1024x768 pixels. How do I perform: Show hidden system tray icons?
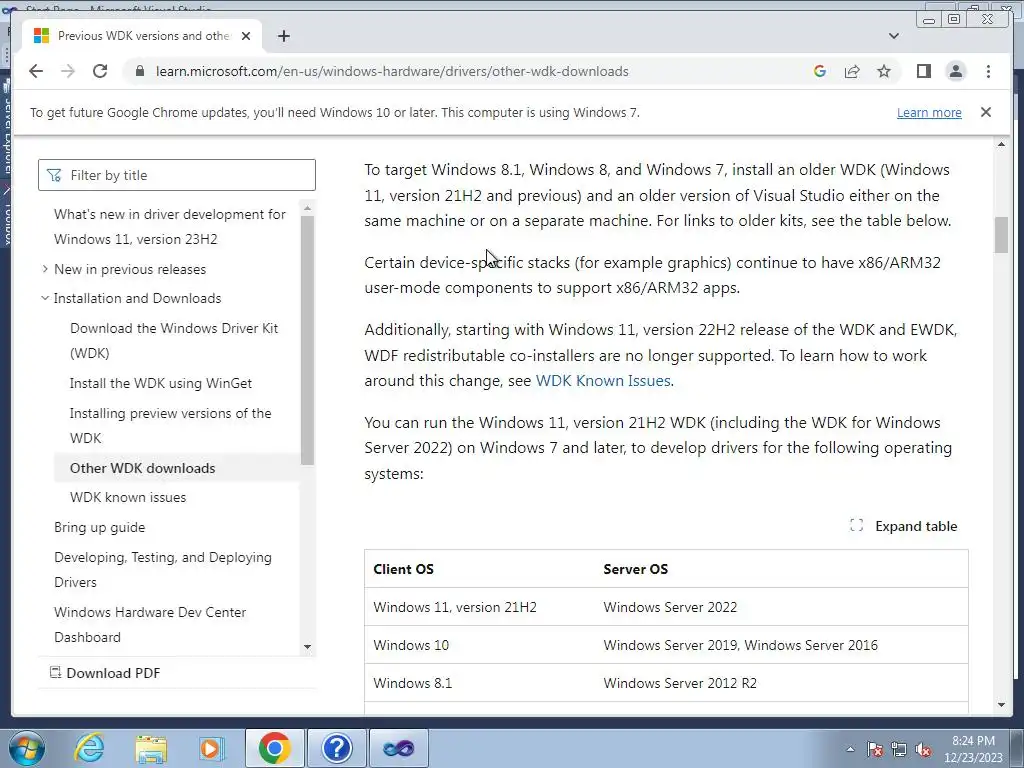point(850,749)
